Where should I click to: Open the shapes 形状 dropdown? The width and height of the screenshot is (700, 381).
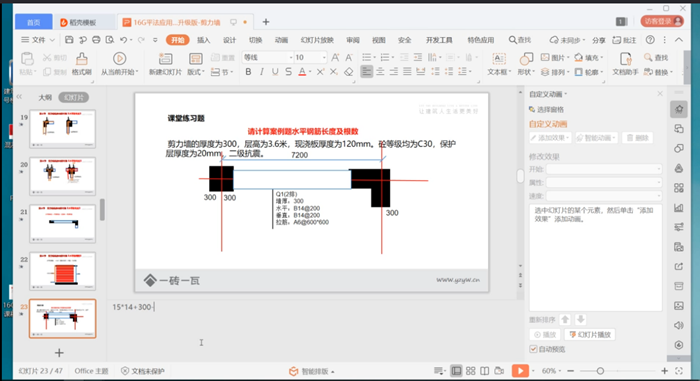pyautogui.click(x=526, y=63)
